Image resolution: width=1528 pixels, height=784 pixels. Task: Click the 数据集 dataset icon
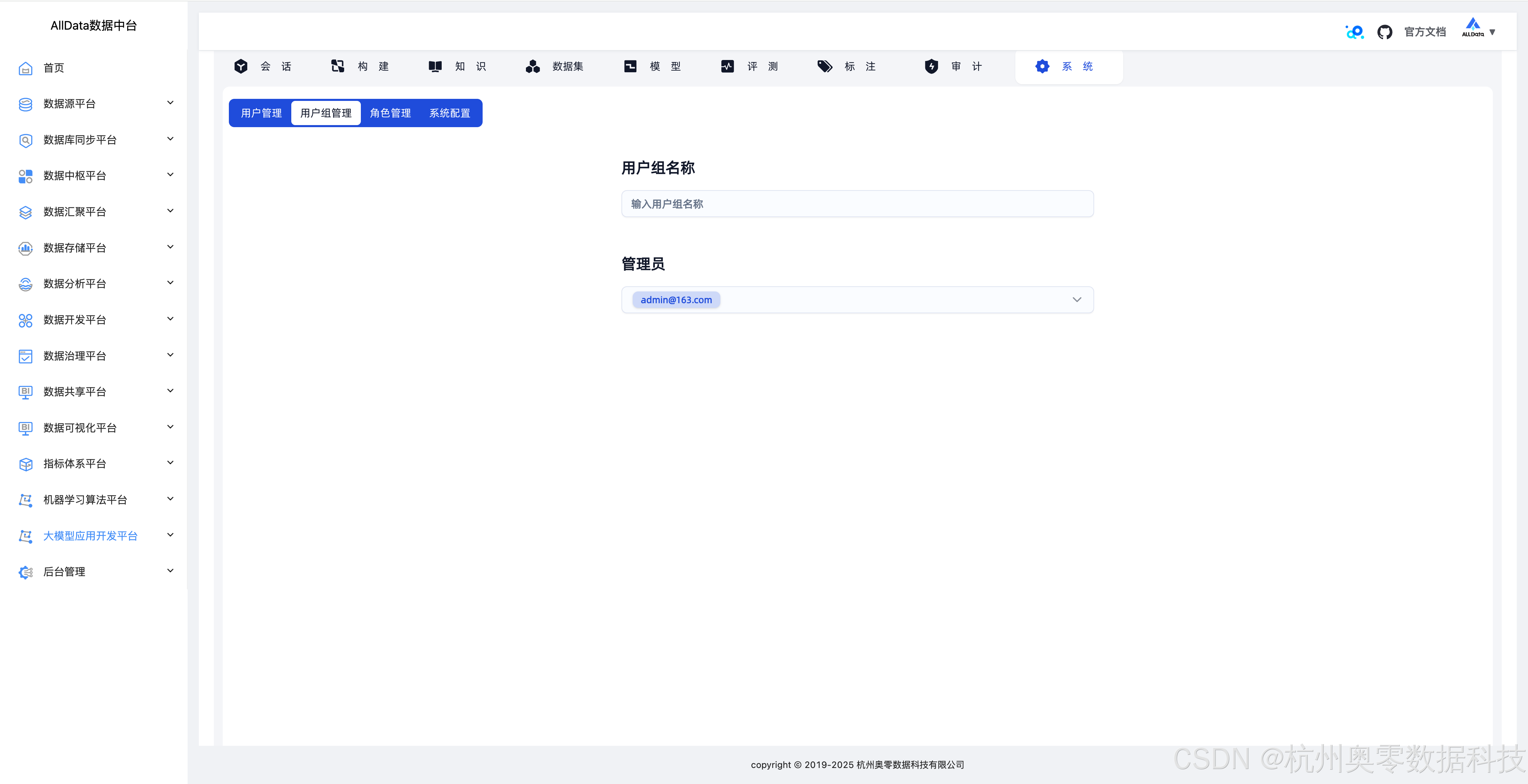[532, 66]
